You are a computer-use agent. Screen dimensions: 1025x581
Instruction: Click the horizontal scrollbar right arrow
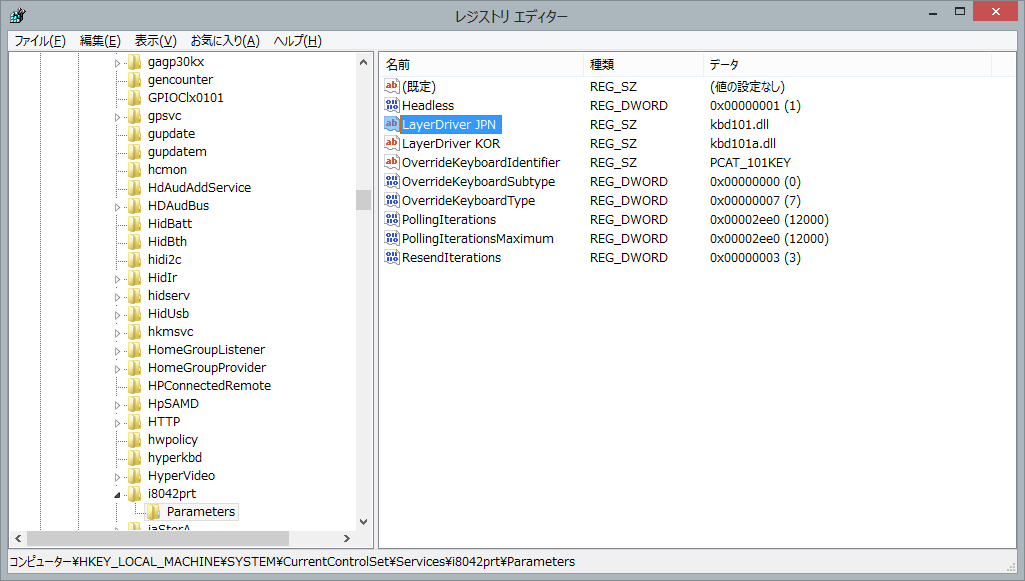point(346,538)
